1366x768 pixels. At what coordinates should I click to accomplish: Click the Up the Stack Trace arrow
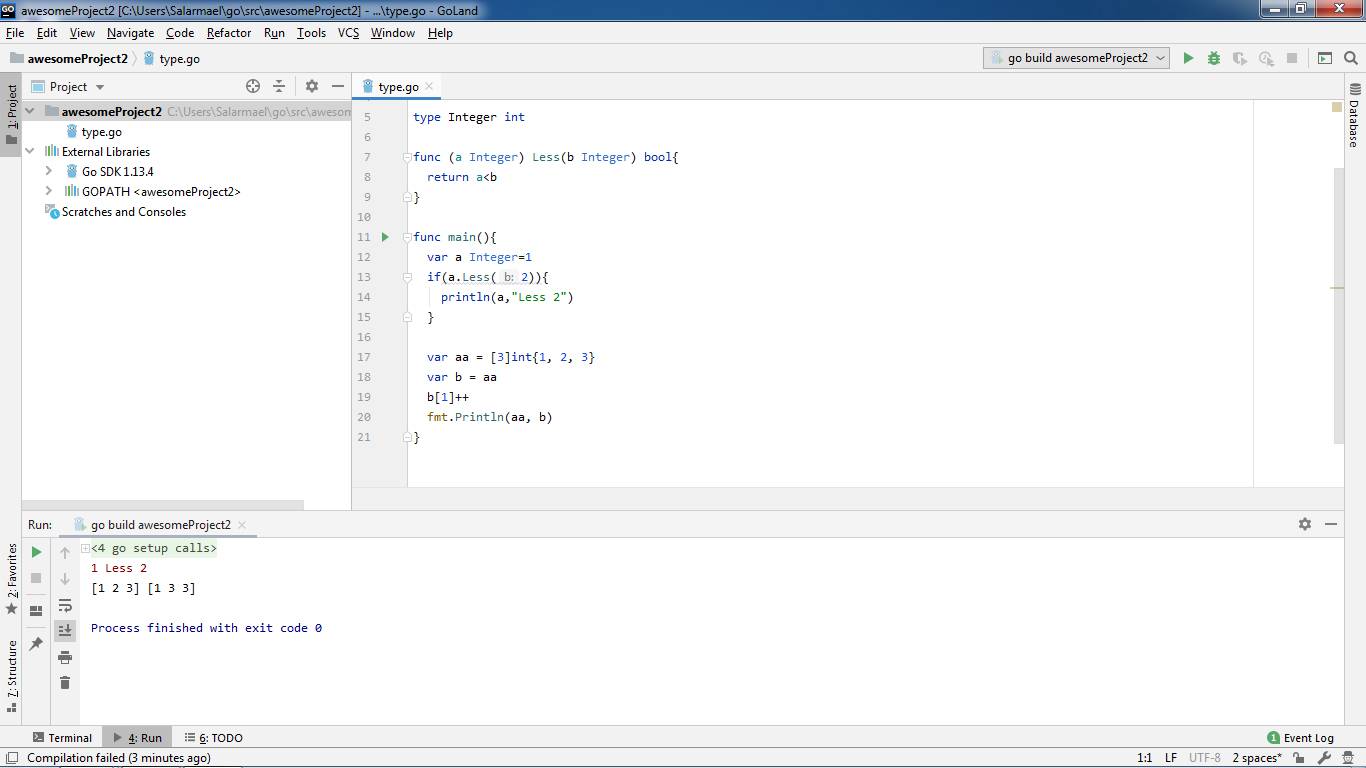pyautogui.click(x=65, y=552)
